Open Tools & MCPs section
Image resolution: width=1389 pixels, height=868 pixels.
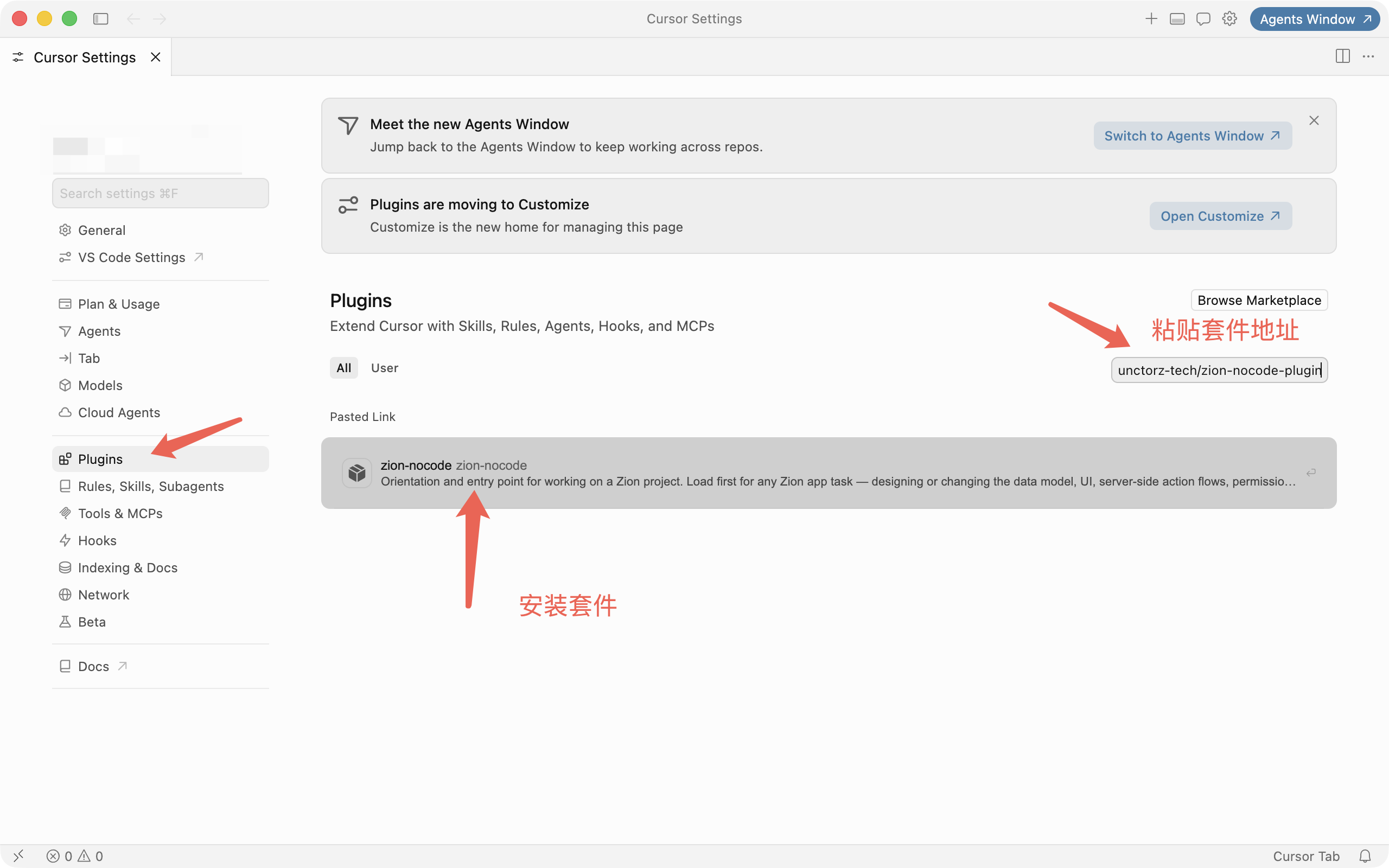(160, 513)
